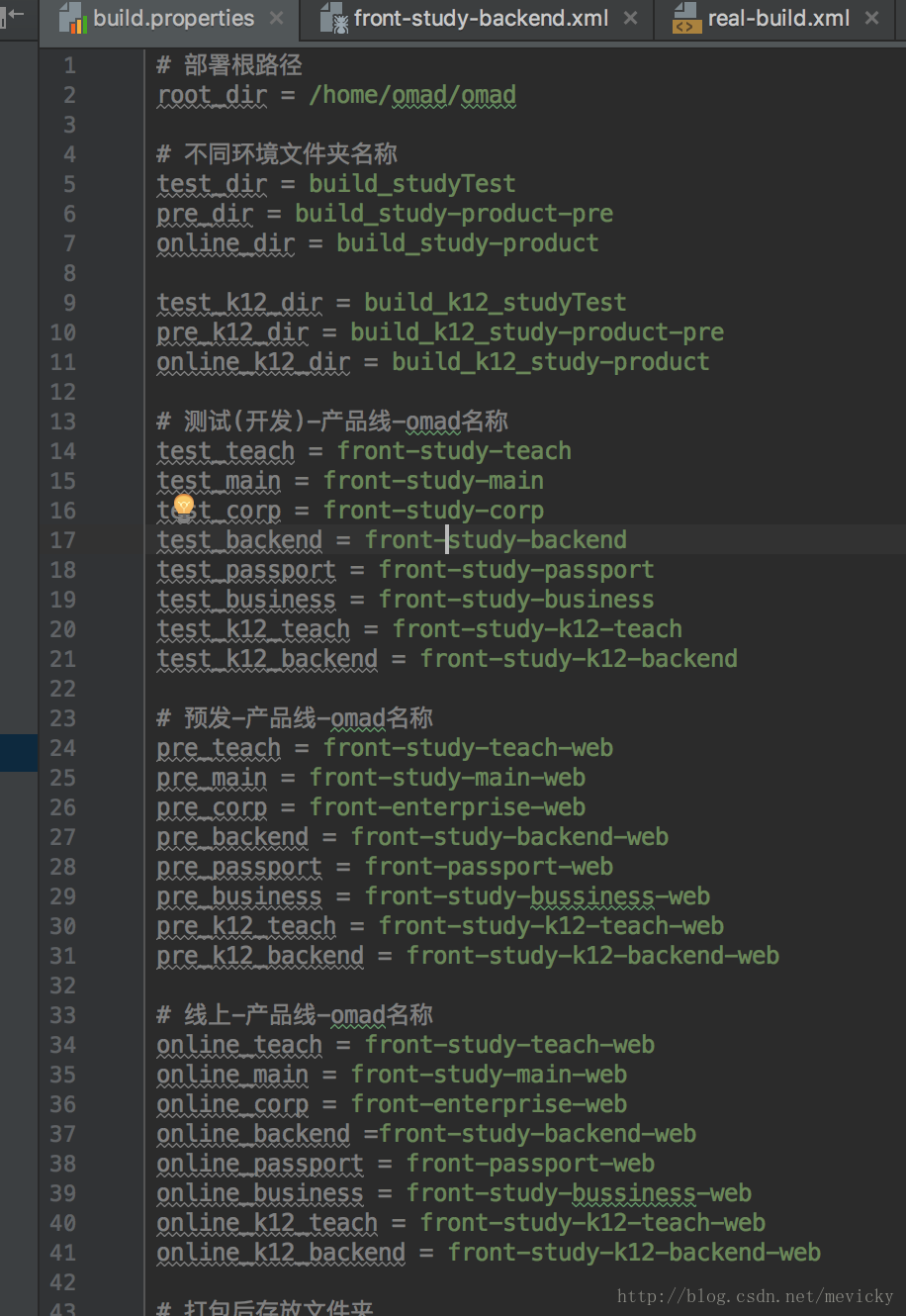Click the front-study-business value
The width and height of the screenshot is (906, 1316).
(x=516, y=600)
